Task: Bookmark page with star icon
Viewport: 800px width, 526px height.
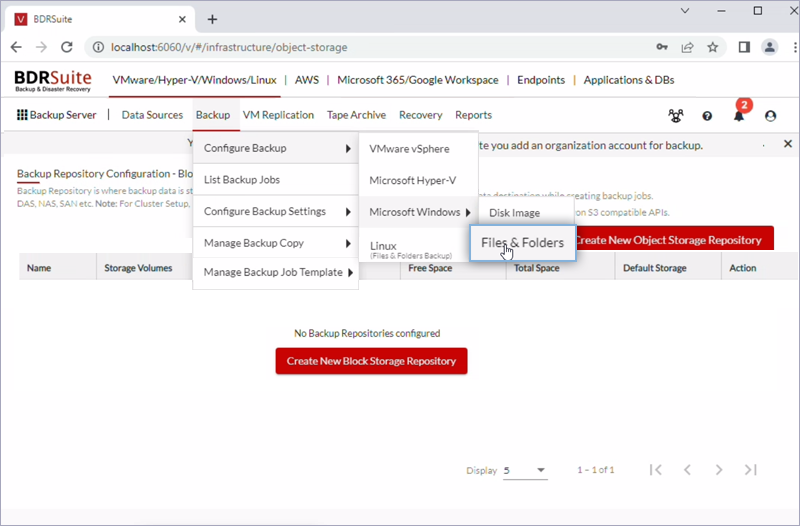Action: click(713, 47)
